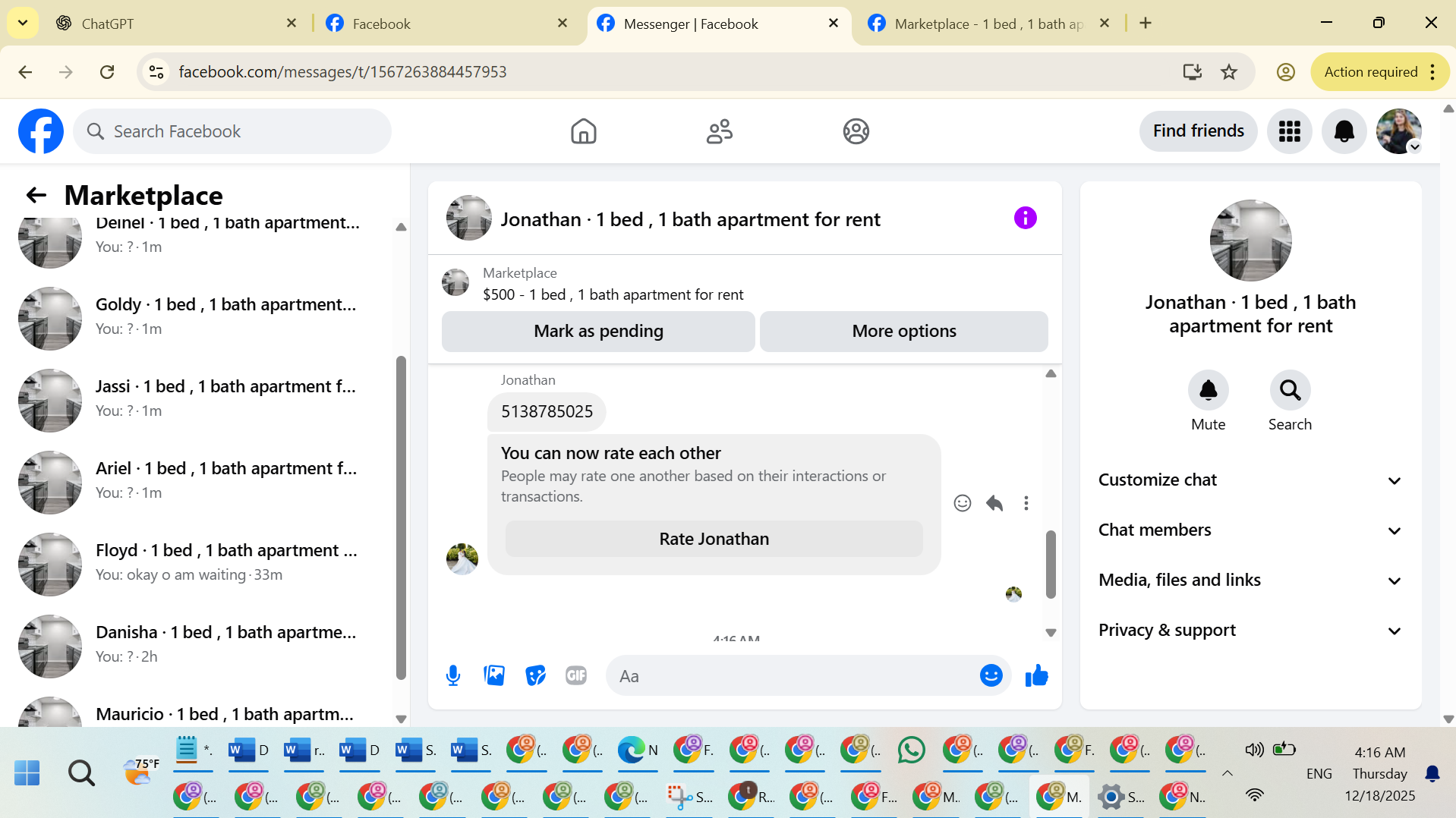Click the chat list scrollbar

[401, 518]
